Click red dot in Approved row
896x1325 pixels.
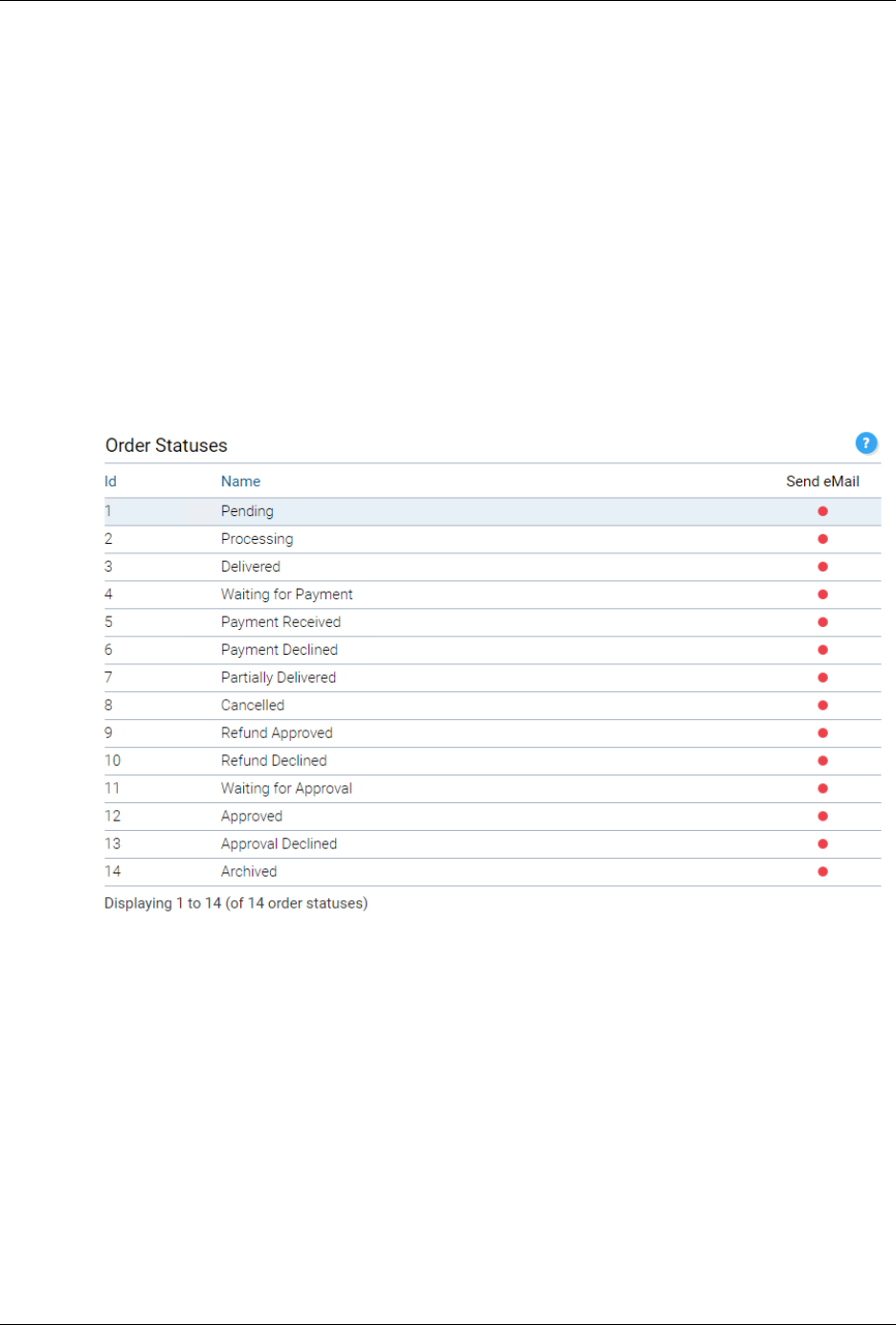click(x=822, y=817)
